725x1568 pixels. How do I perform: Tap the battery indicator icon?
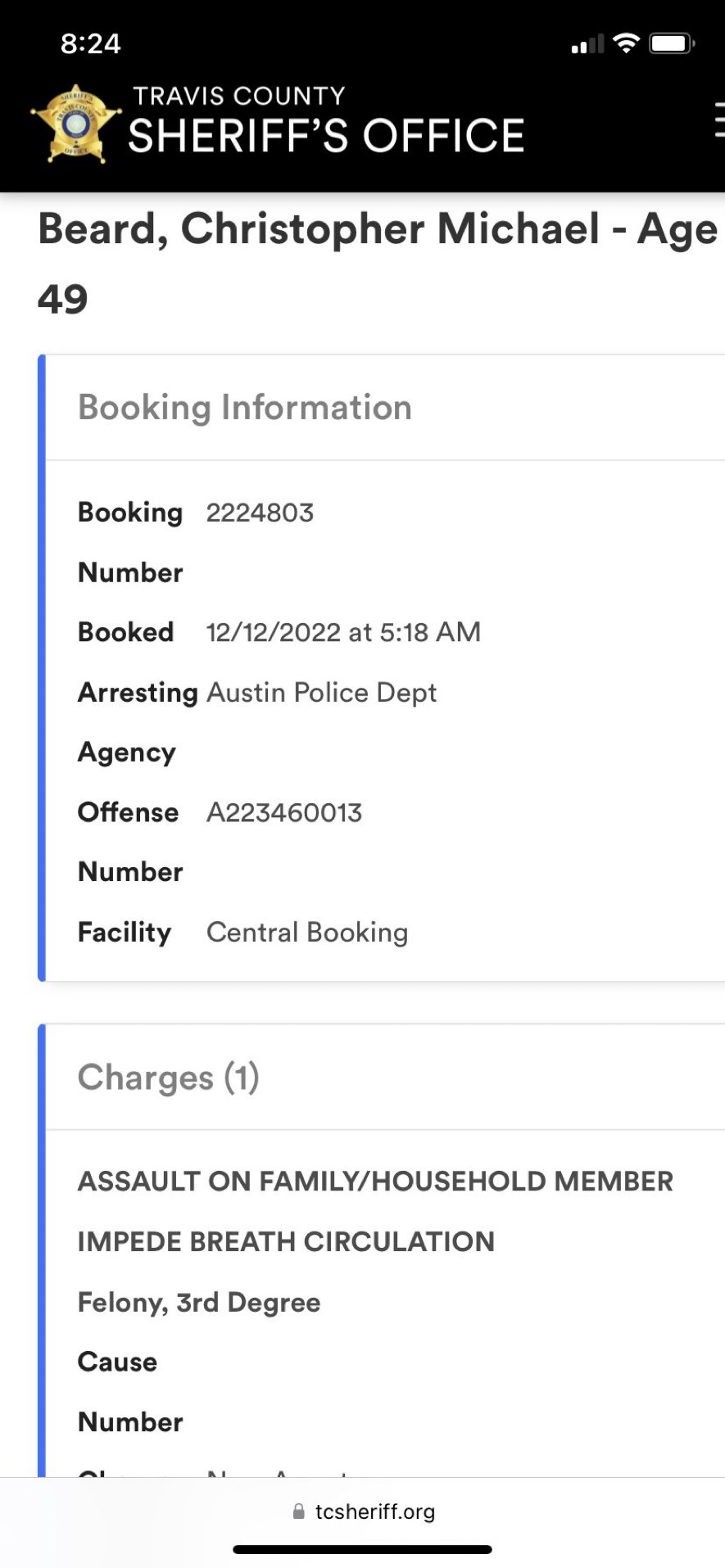click(672, 43)
